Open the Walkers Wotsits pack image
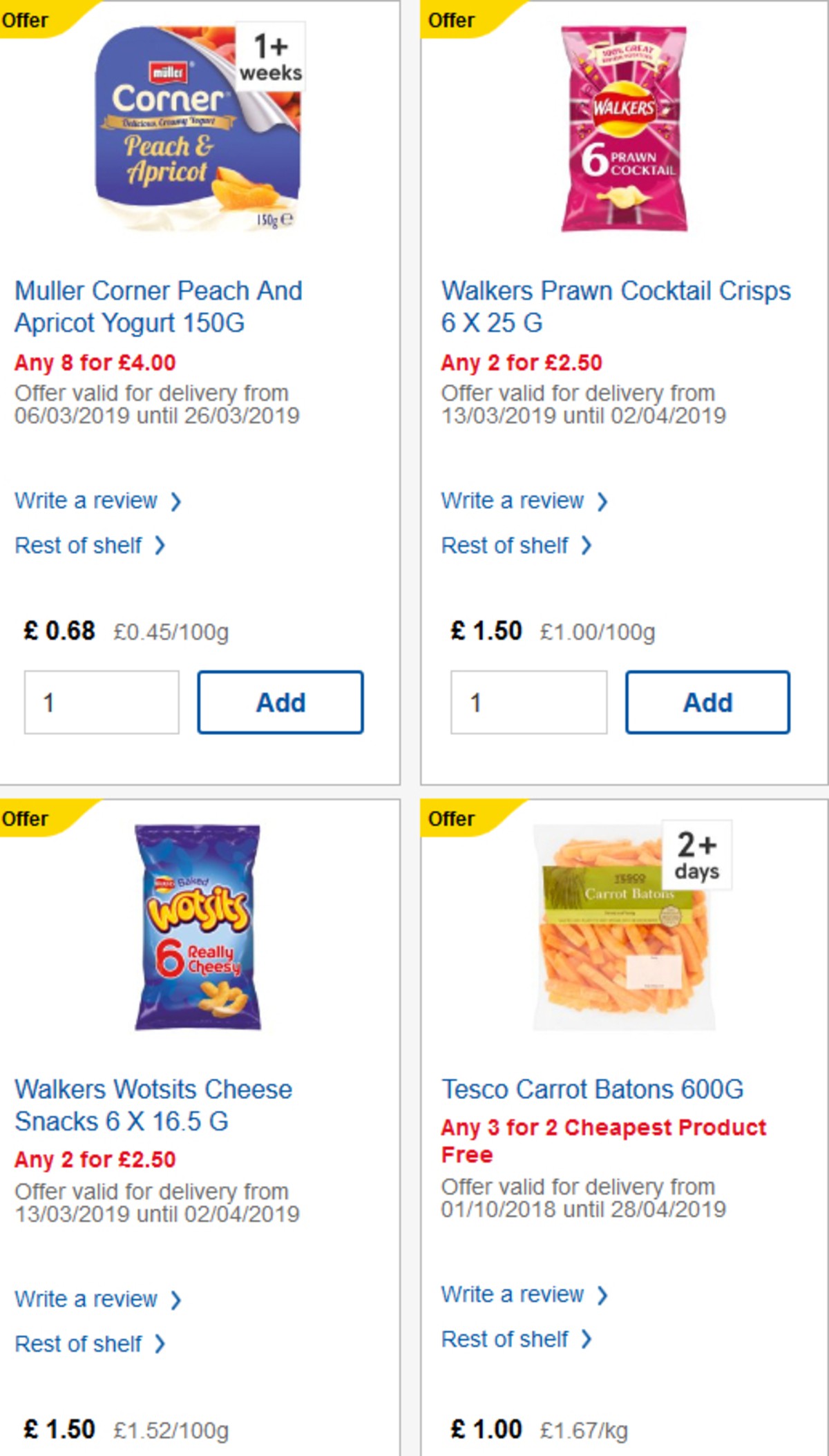 click(196, 939)
